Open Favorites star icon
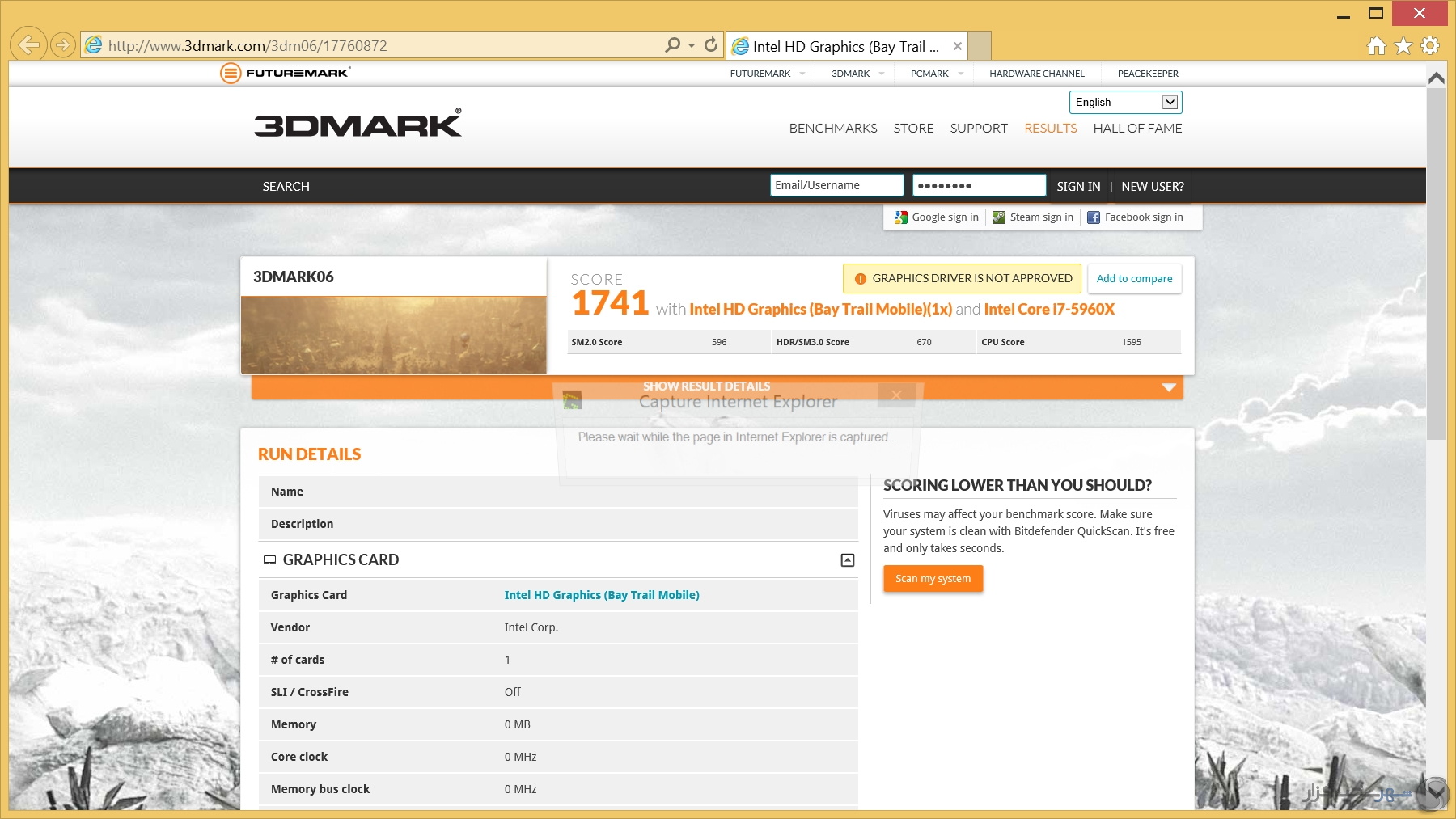1456x819 pixels. (1403, 45)
